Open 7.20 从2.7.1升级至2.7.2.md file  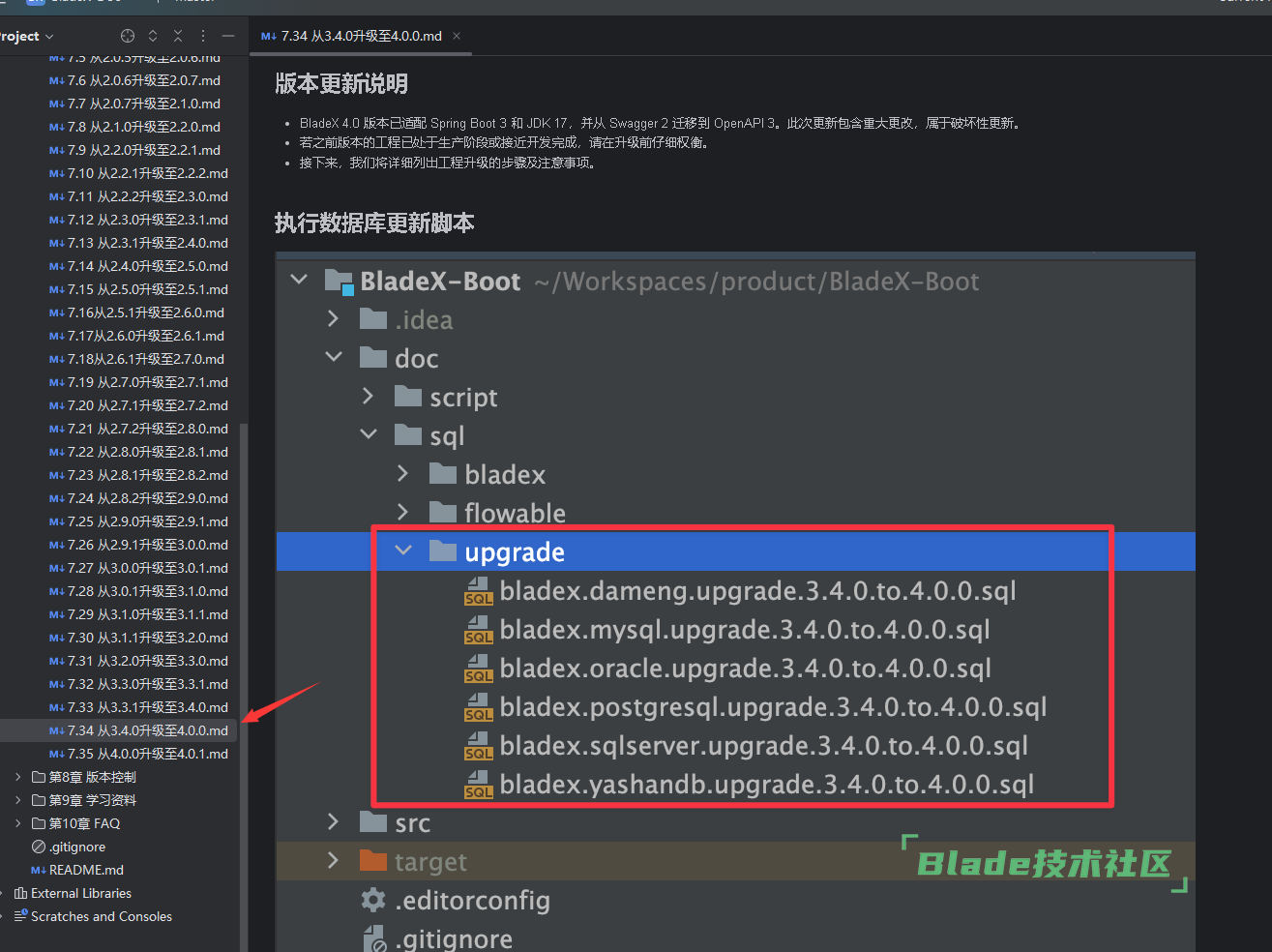click(148, 405)
